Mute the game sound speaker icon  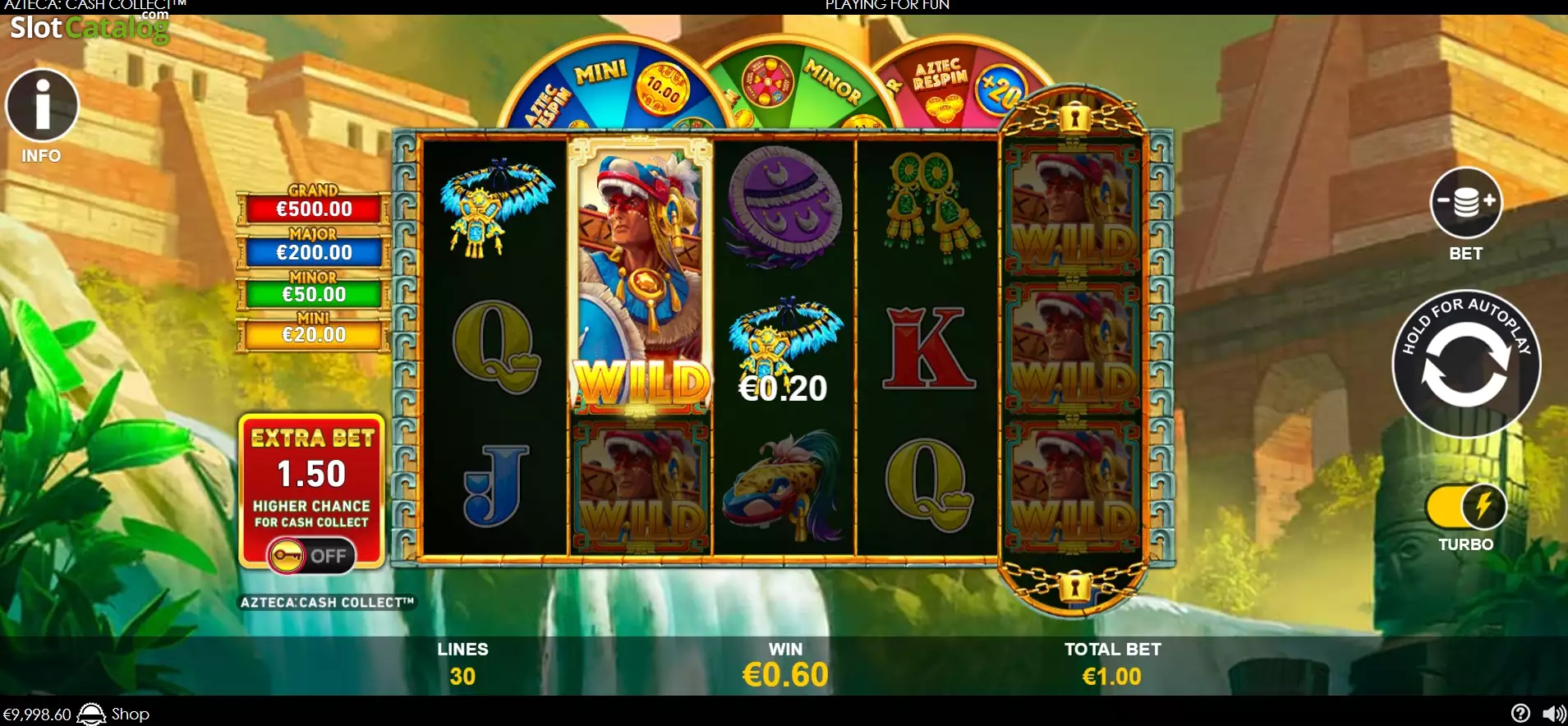coord(1553,714)
